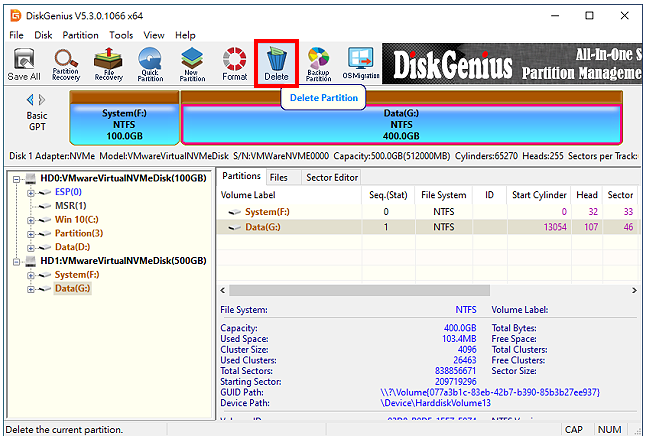Go to the next disk with right arrow
652x443 pixels.
tap(42, 100)
